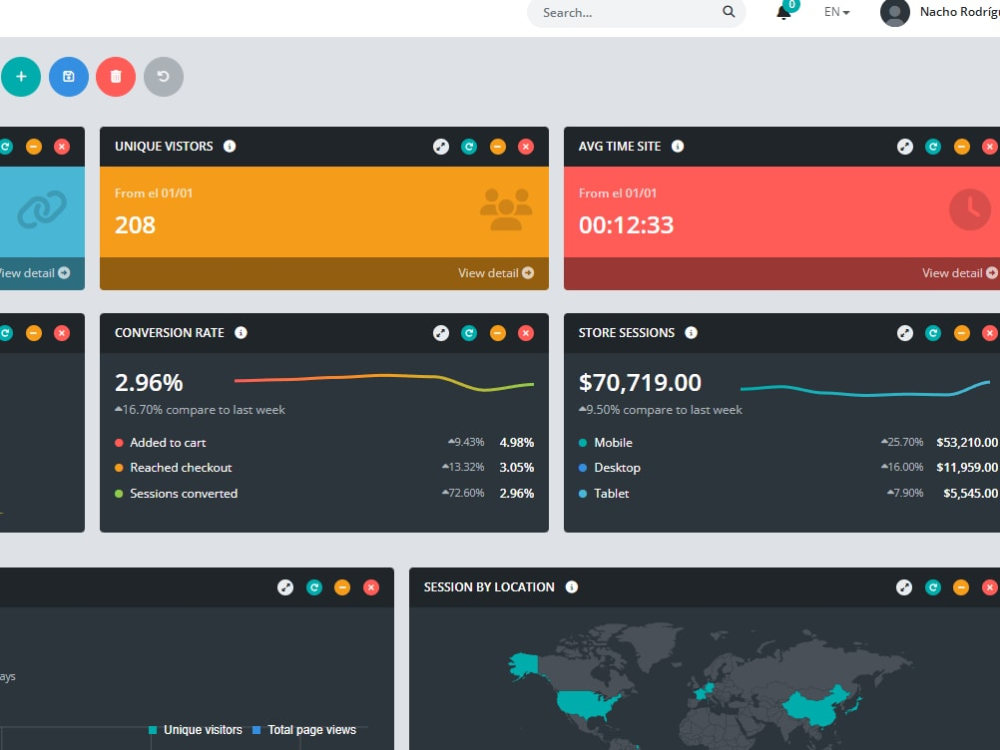
Task: Click the gray undo reset button
Action: pyautogui.click(x=164, y=77)
